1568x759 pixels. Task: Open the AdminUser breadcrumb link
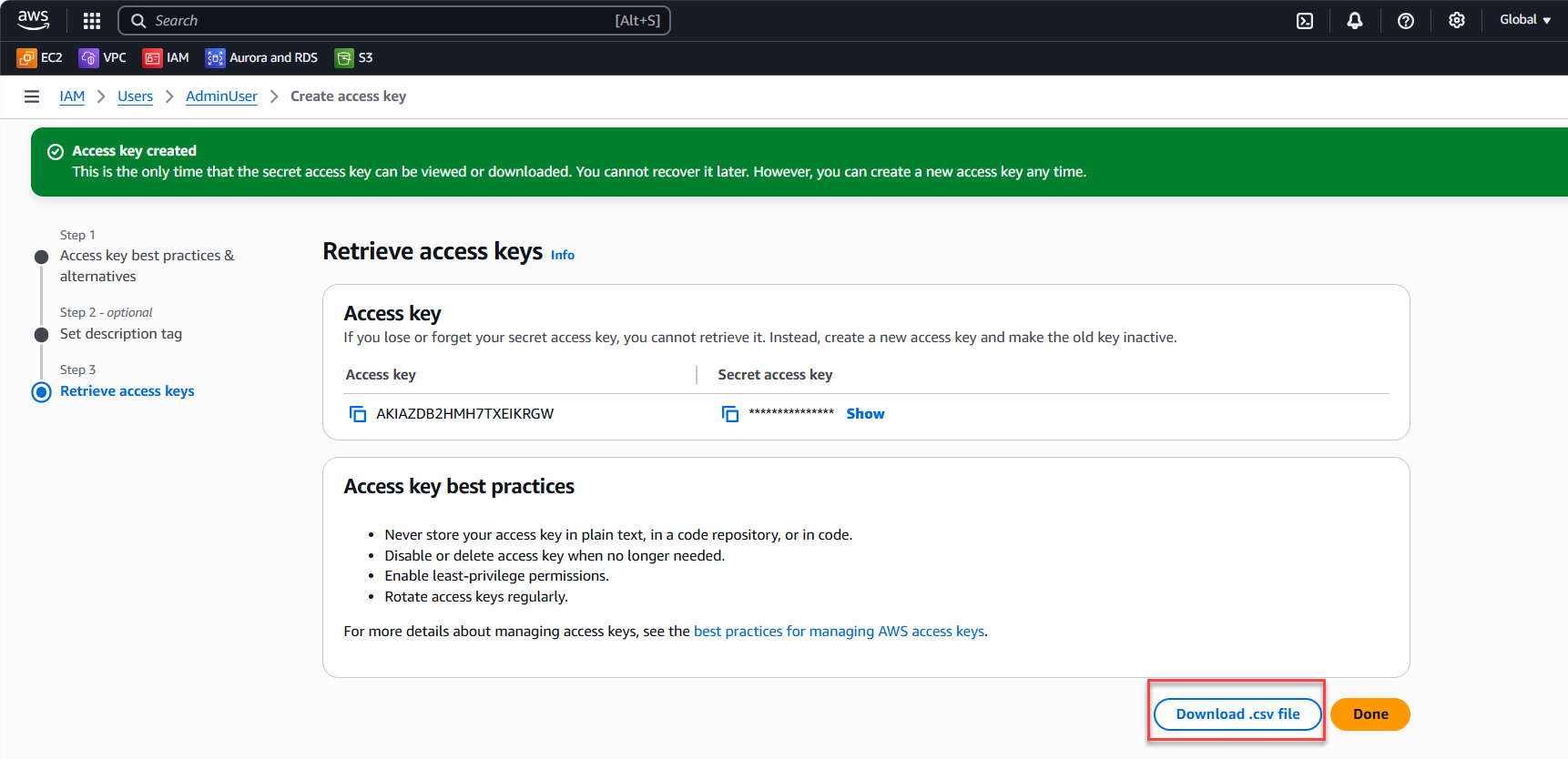point(221,96)
